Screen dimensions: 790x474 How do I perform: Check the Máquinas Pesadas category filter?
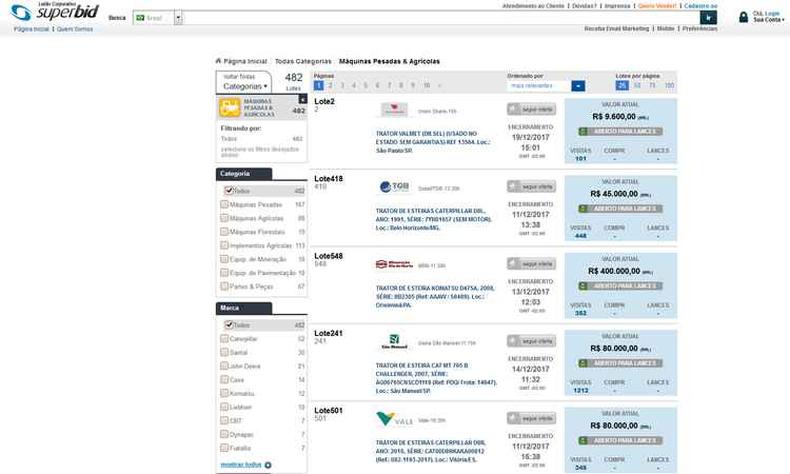pos(224,205)
